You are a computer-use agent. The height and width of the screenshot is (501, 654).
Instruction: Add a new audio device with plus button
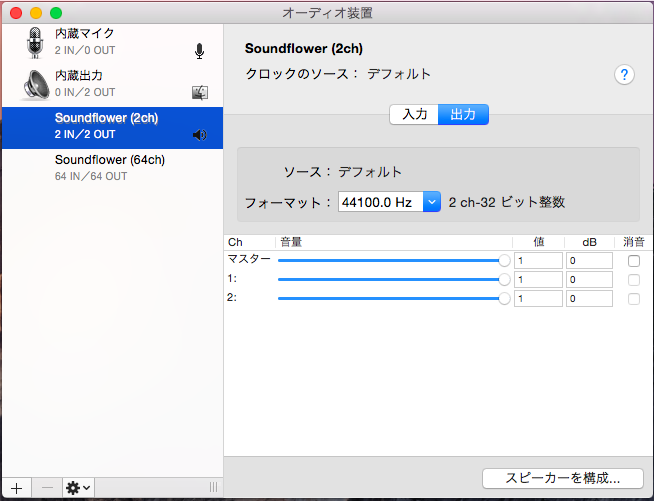coord(16,488)
